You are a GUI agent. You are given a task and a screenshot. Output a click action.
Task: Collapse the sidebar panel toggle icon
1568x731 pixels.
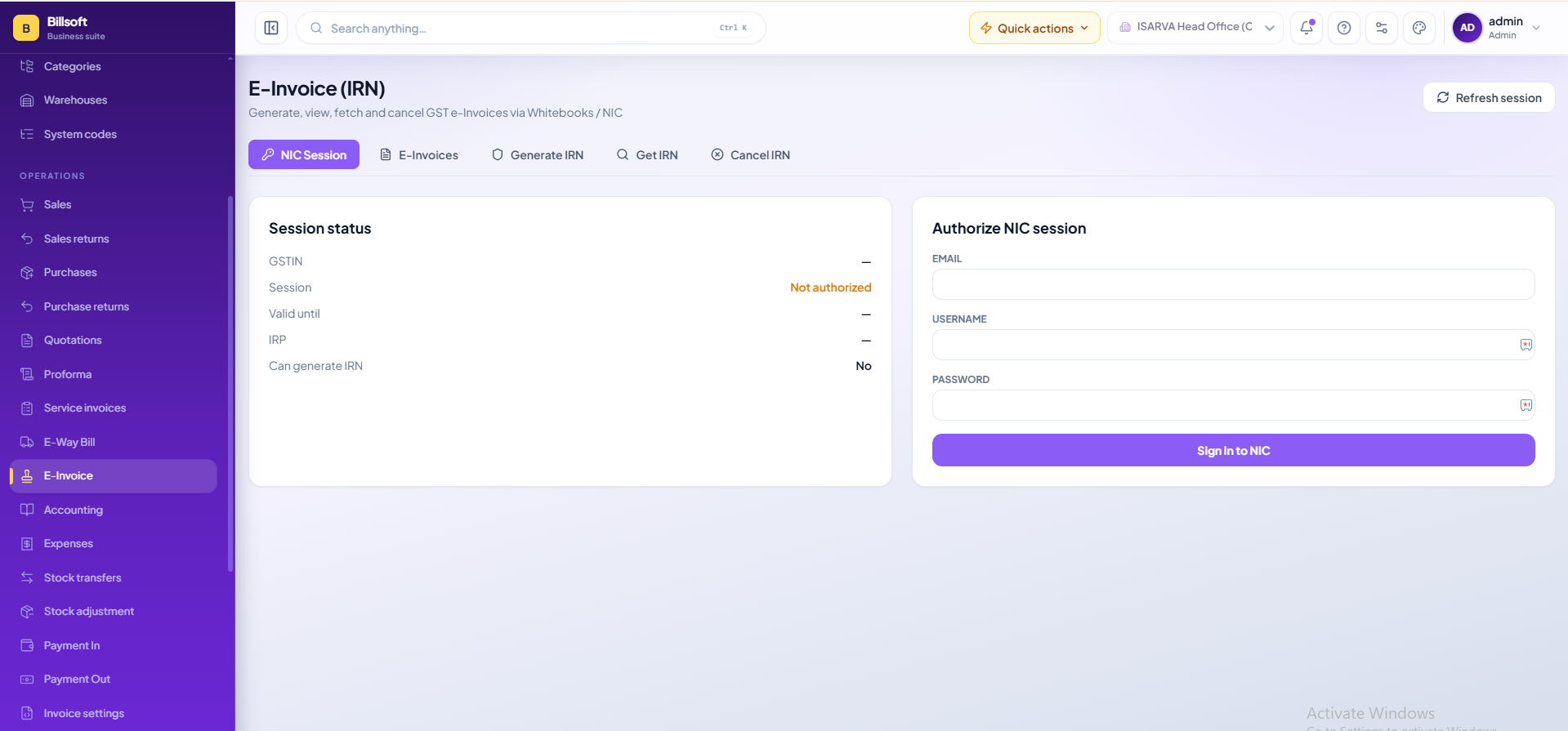point(271,28)
